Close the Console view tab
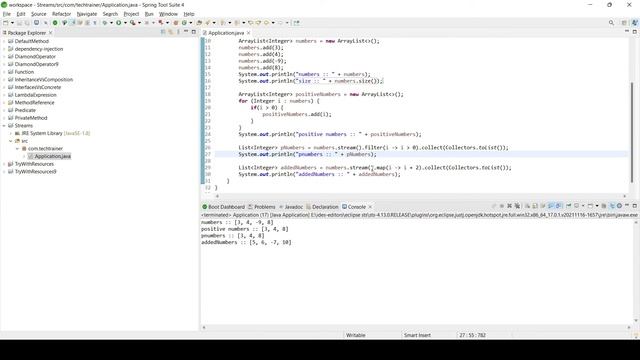Image resolution: width=640 pixels, height=360 pixels. 370,207
